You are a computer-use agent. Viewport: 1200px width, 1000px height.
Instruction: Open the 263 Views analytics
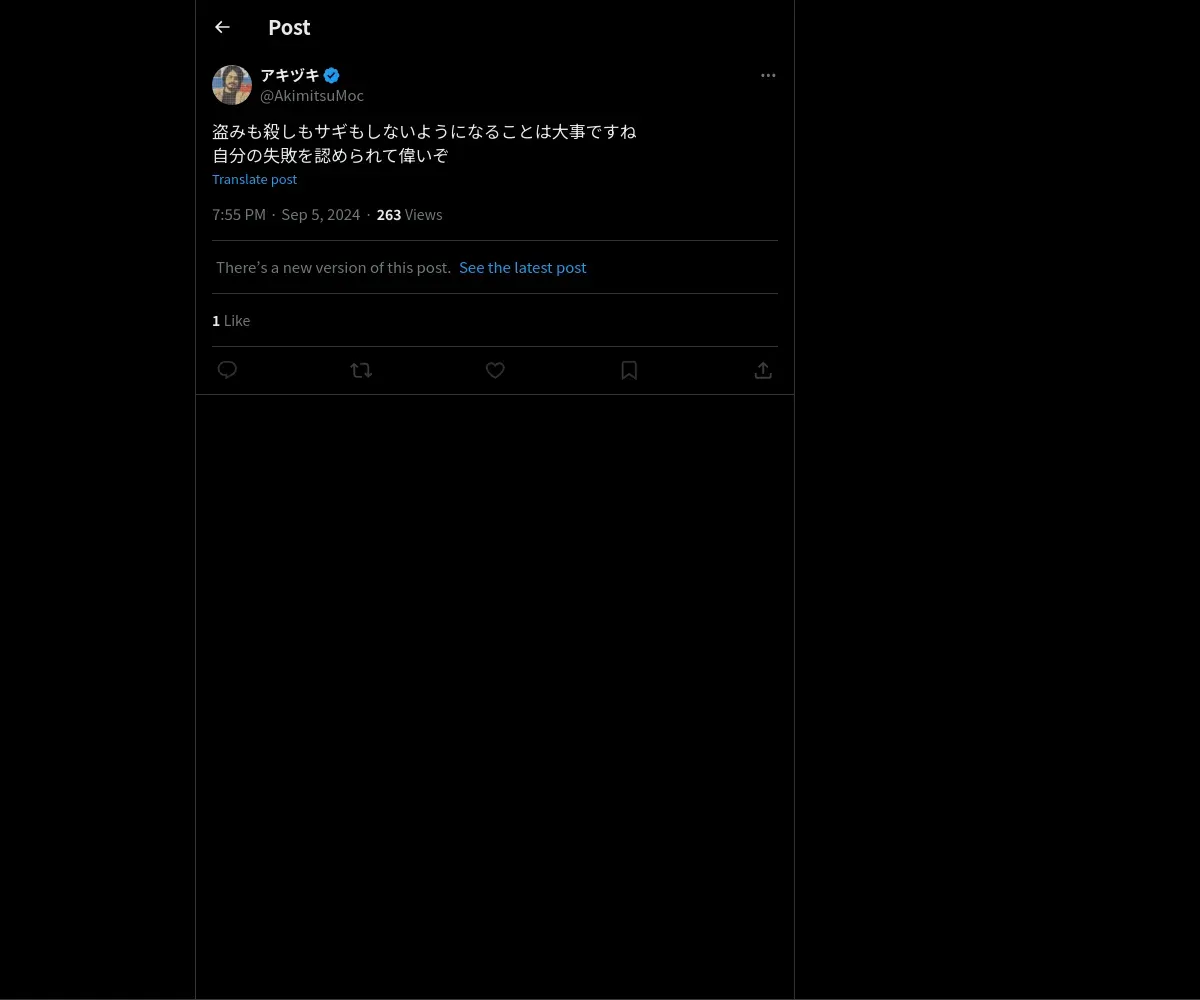pos(410,214)
